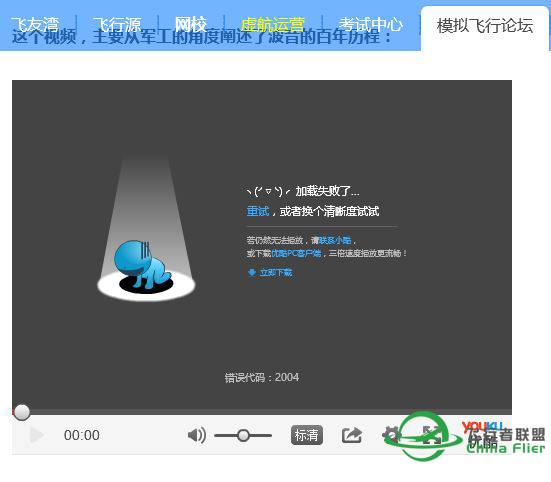Screen dimensions: 551x482
Task: Click the crouching blue mascot image
Action: 142,265
